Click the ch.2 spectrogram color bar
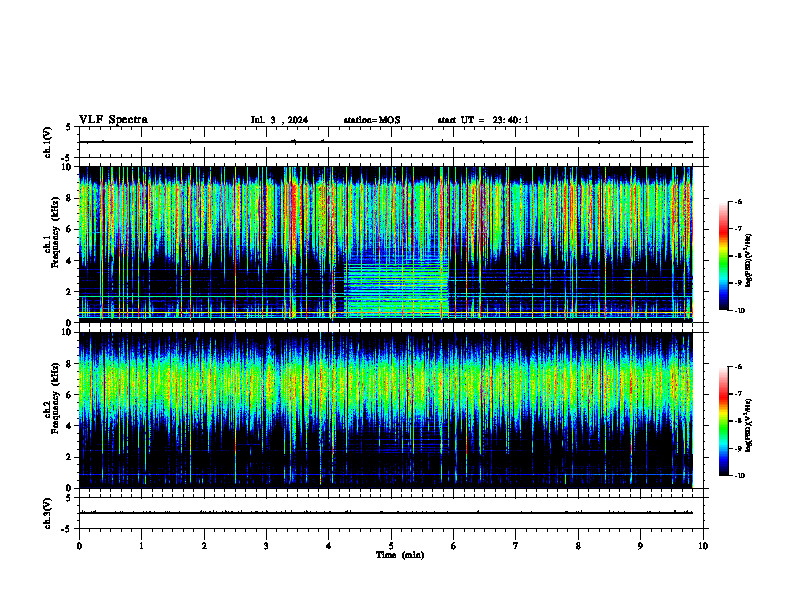 pos(724,421)
